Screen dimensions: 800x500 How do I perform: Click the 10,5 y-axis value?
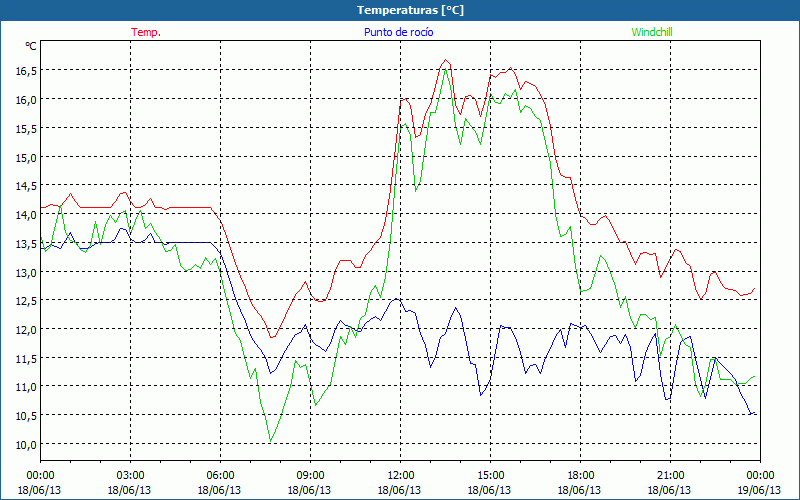(x=26, y=415)
